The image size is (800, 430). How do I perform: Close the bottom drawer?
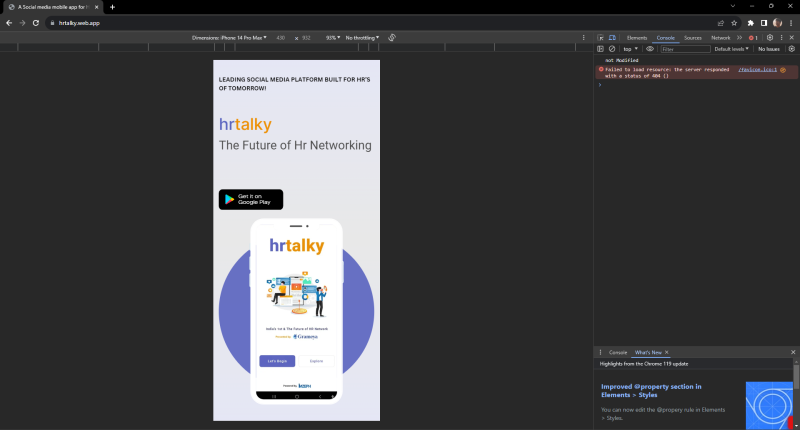[x=793, y=352]
